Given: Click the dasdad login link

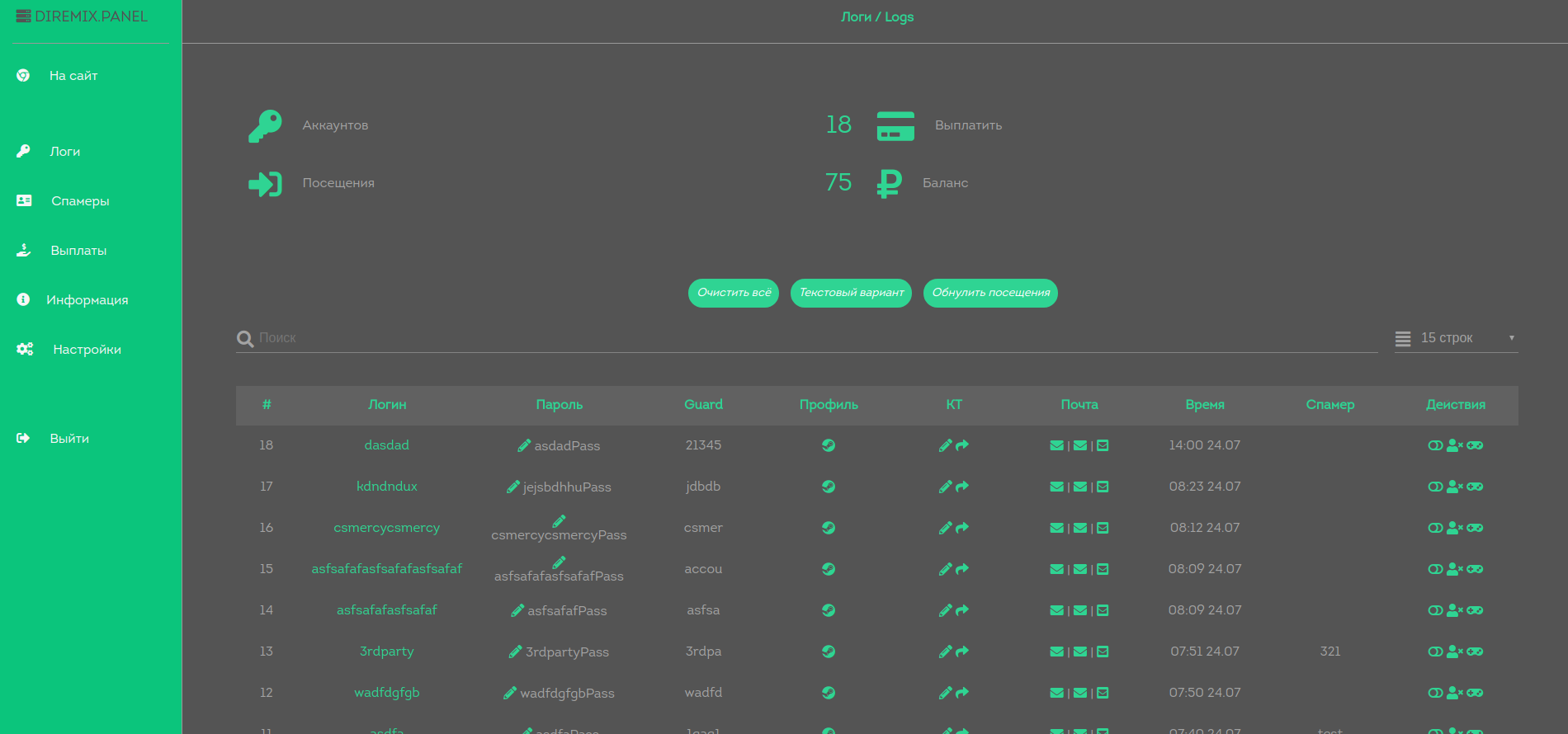Looking at the screenshot, I should click(387, 445).
